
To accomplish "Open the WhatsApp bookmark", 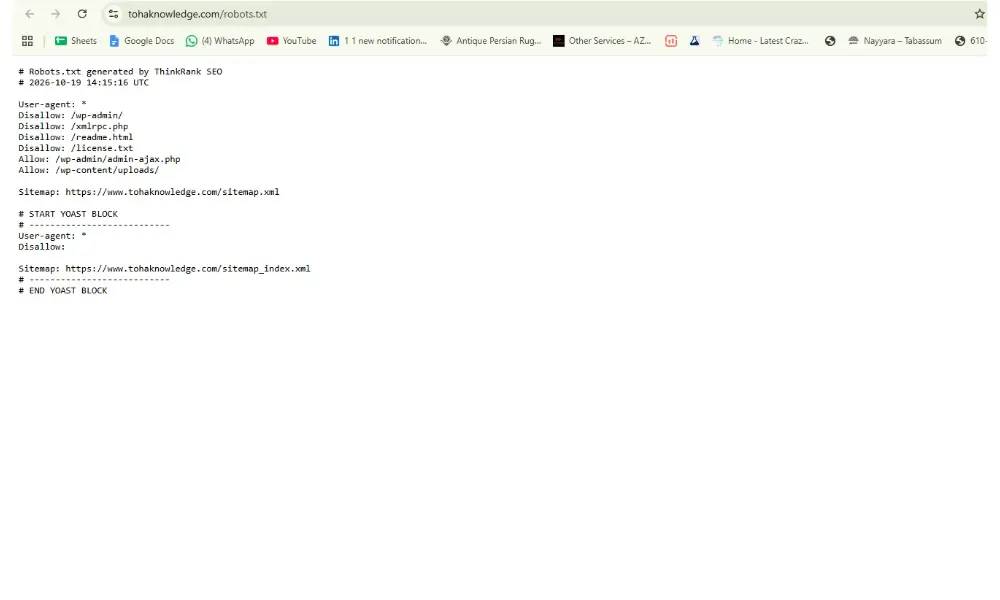I will (220, 41).
